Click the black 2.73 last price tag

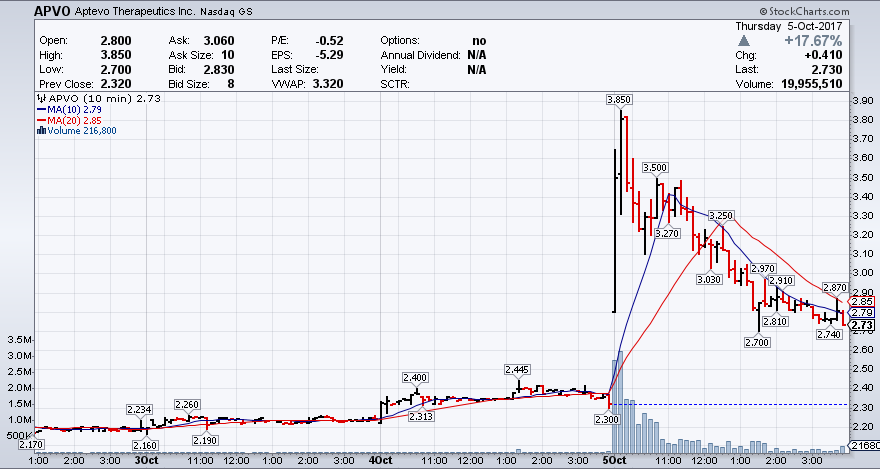pos(862,325)
